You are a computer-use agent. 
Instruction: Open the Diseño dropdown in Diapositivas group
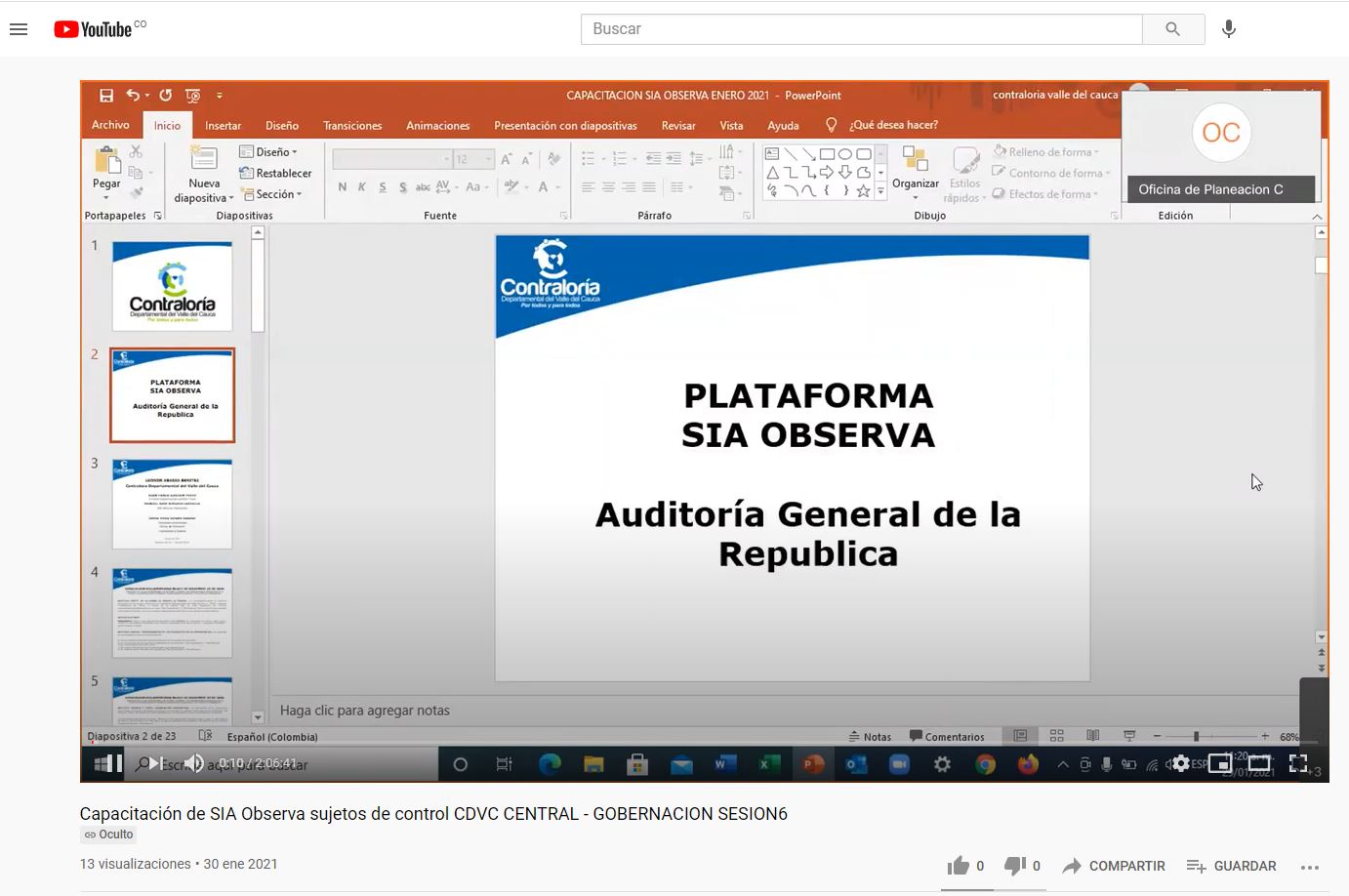[x=271, y=151]
